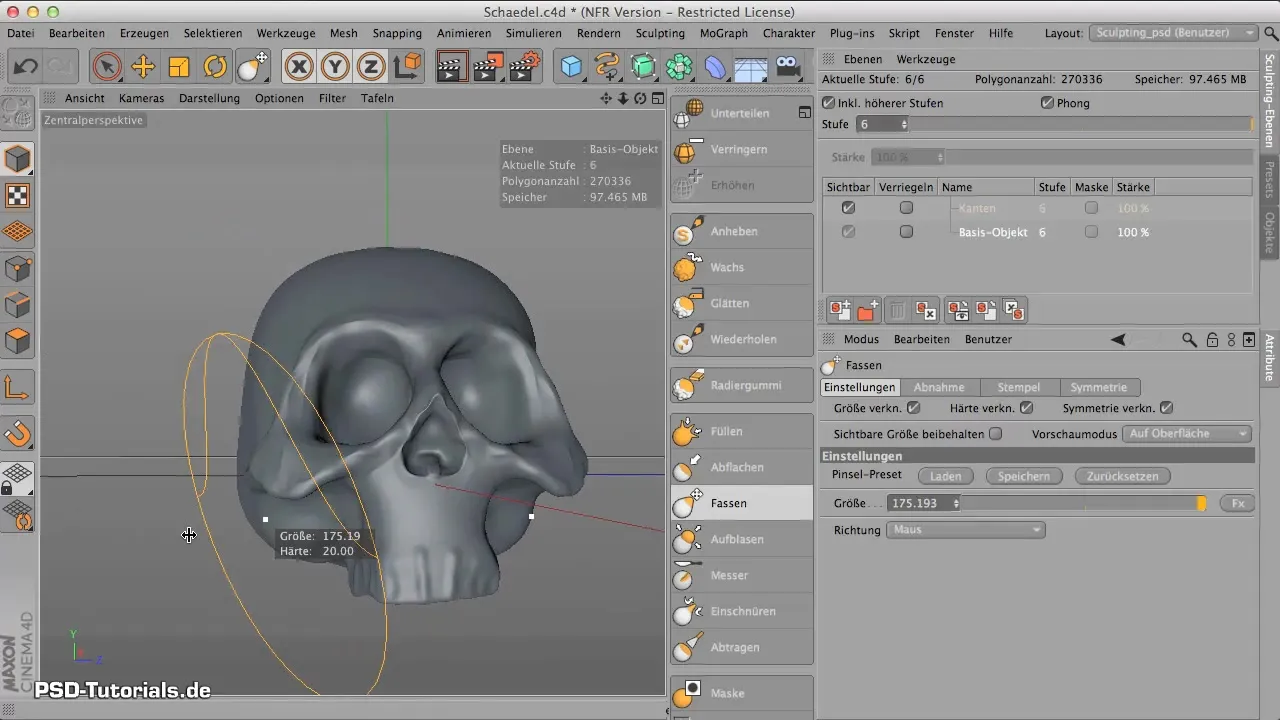Toggle the snapping magnet icon
1280x720 pixels.
[x=18, y=433]
